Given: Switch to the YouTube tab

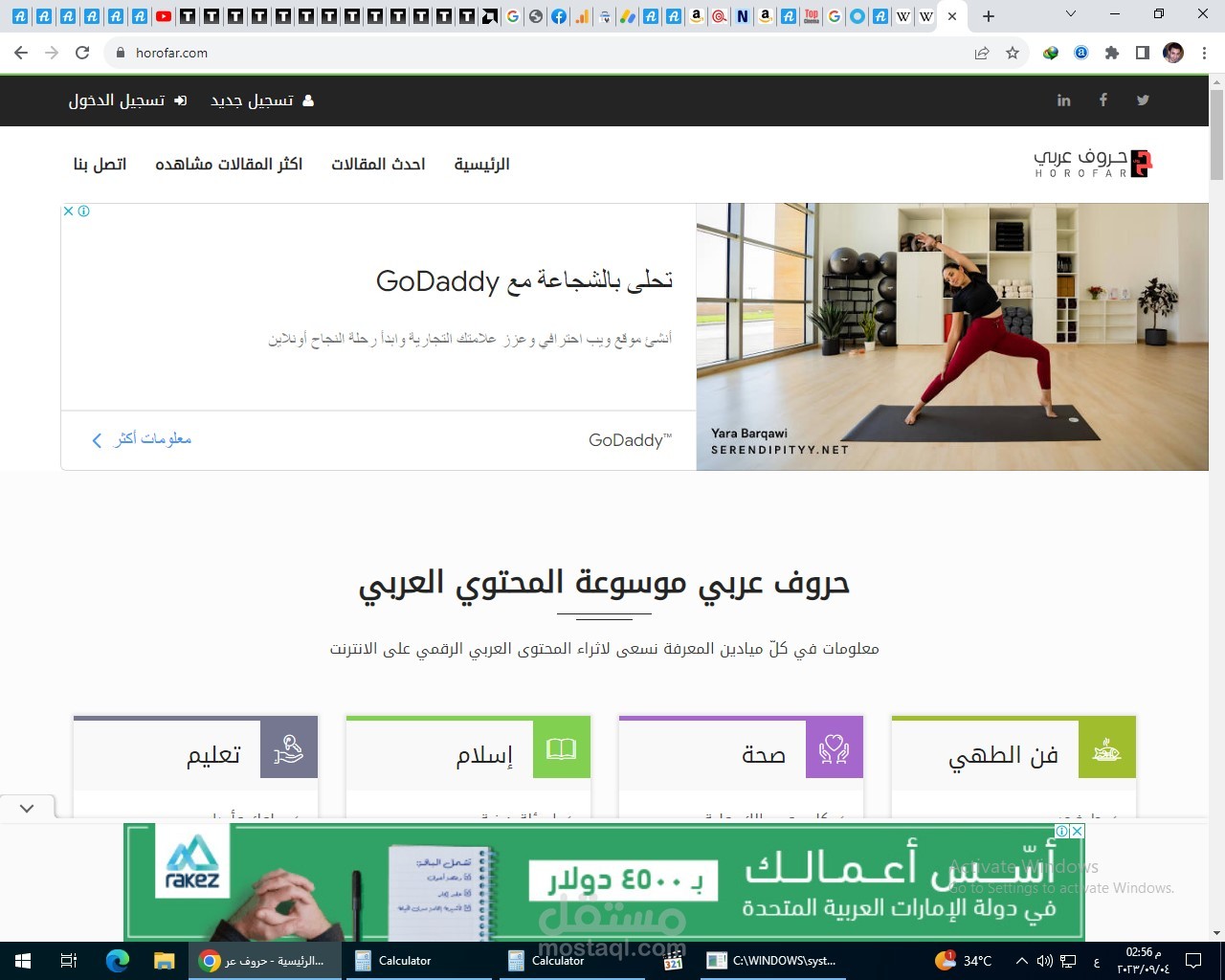Looking at the screenshot, I should click(x=164, y=16).
